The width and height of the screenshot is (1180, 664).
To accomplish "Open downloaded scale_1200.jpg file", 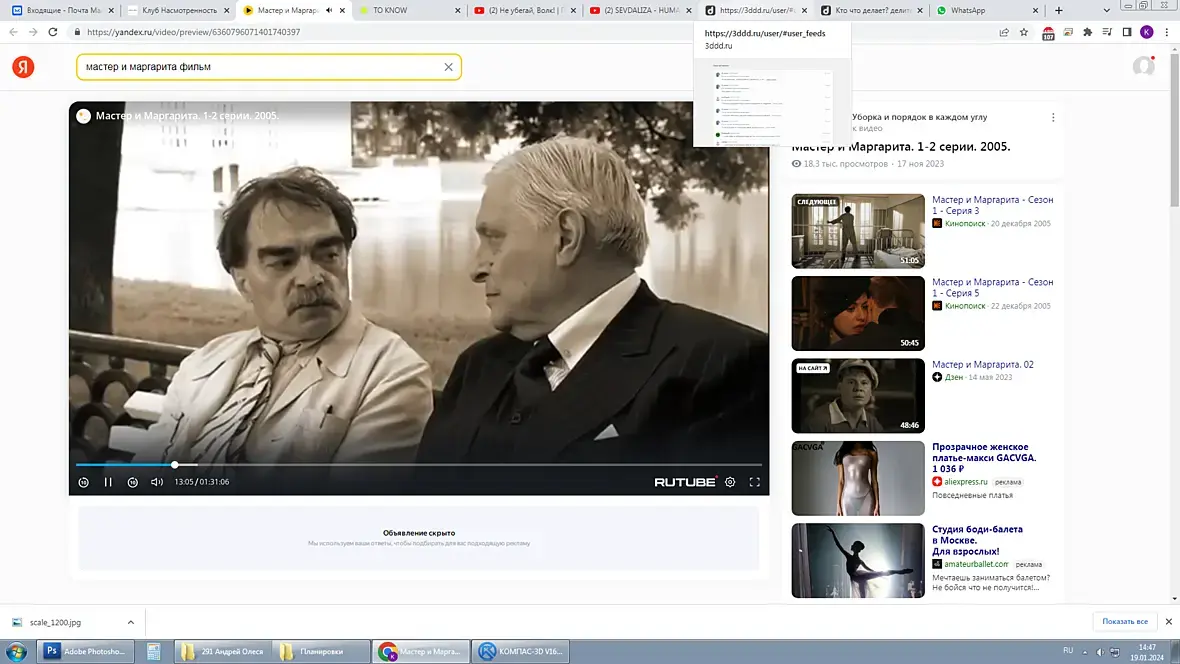I will [54, 623].
